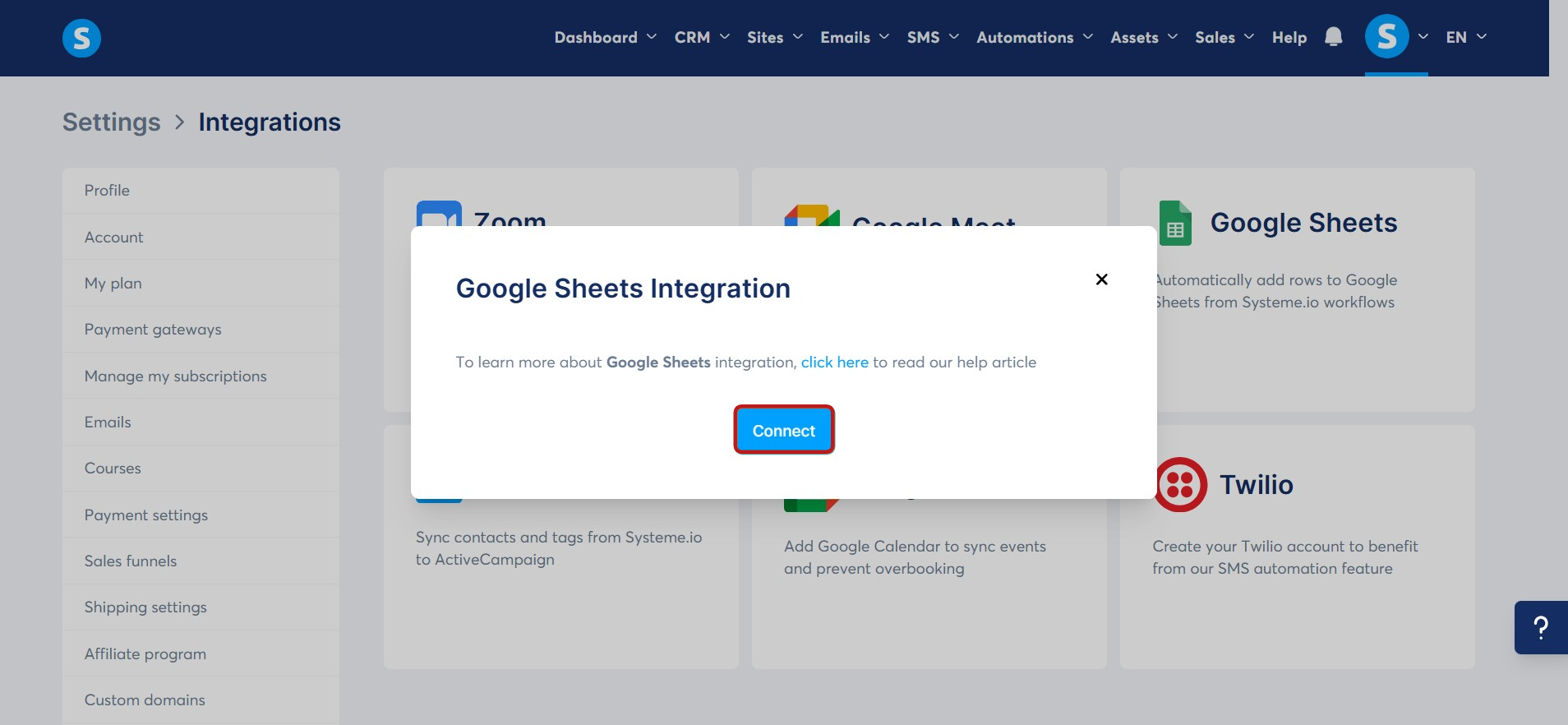The image size is (1568, 725).
Task: Open the help question mark widget
Action: point(1541,628)
